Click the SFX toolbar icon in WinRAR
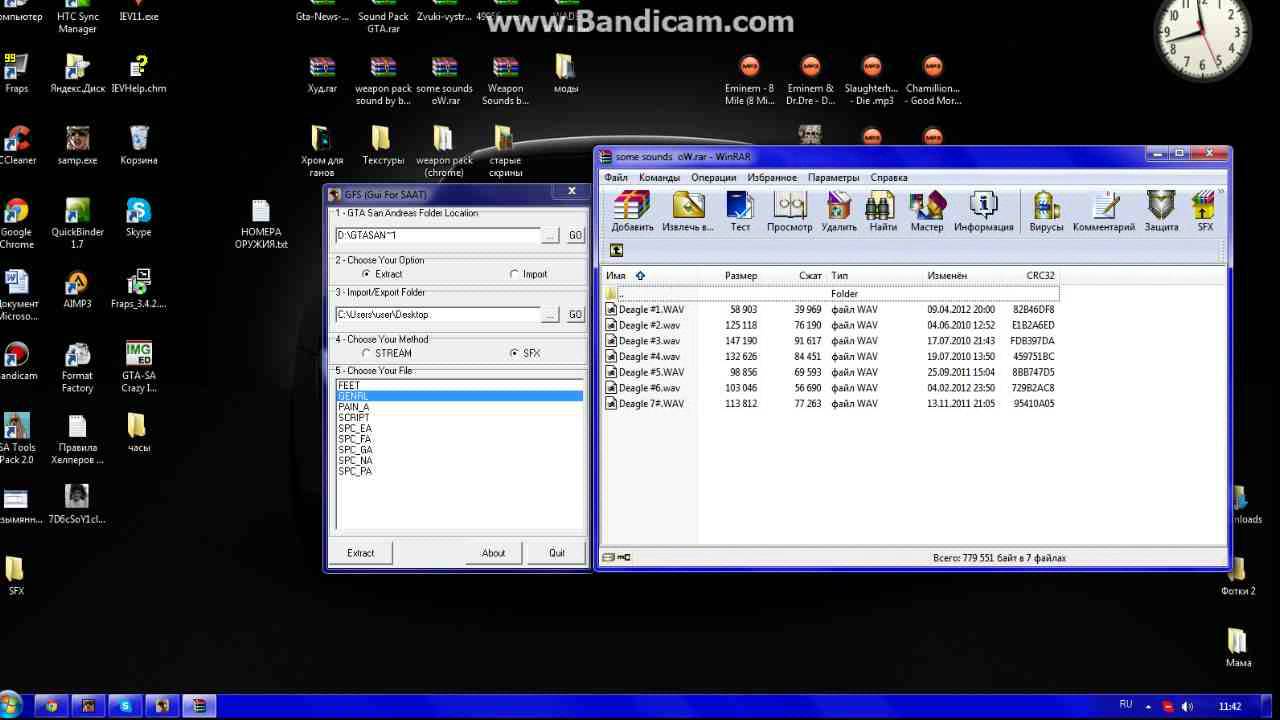 tap(1205, 212)
